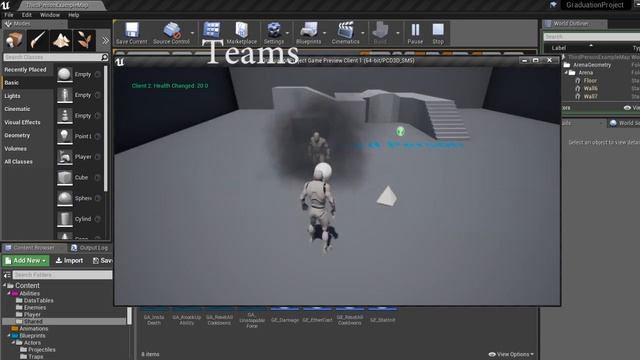
Task: Select Player Start thumbnail in class list
Action: [x=64, y=157]
